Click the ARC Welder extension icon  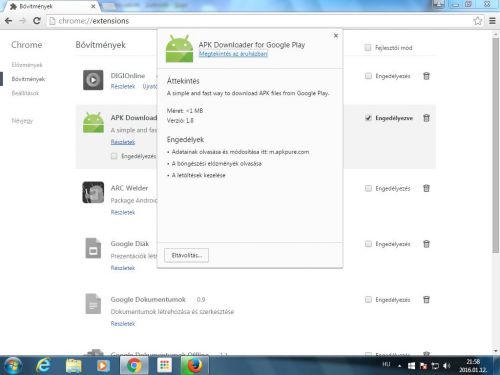[x=93, y=192]
